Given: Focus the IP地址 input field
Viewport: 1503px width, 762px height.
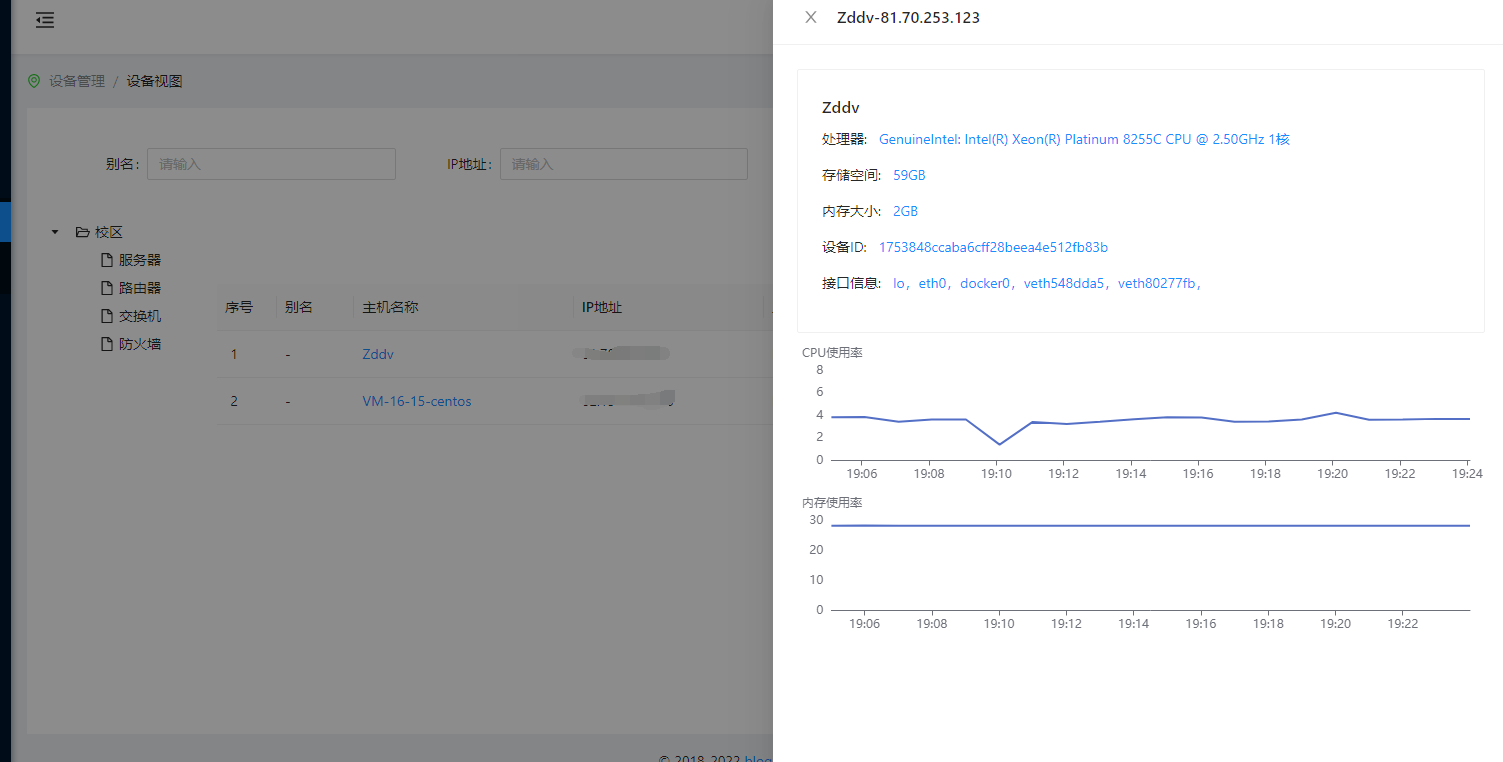Looking at the screenshot, I should click(624, 164).
